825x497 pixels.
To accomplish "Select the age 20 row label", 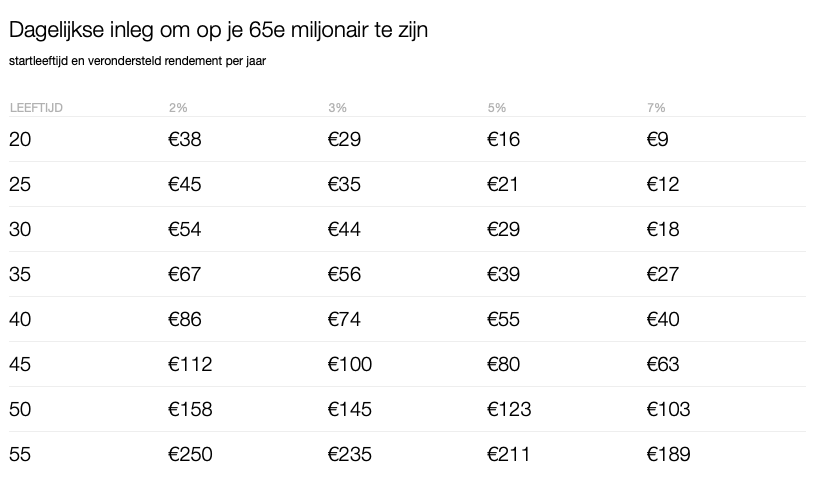I will [20, 140].
